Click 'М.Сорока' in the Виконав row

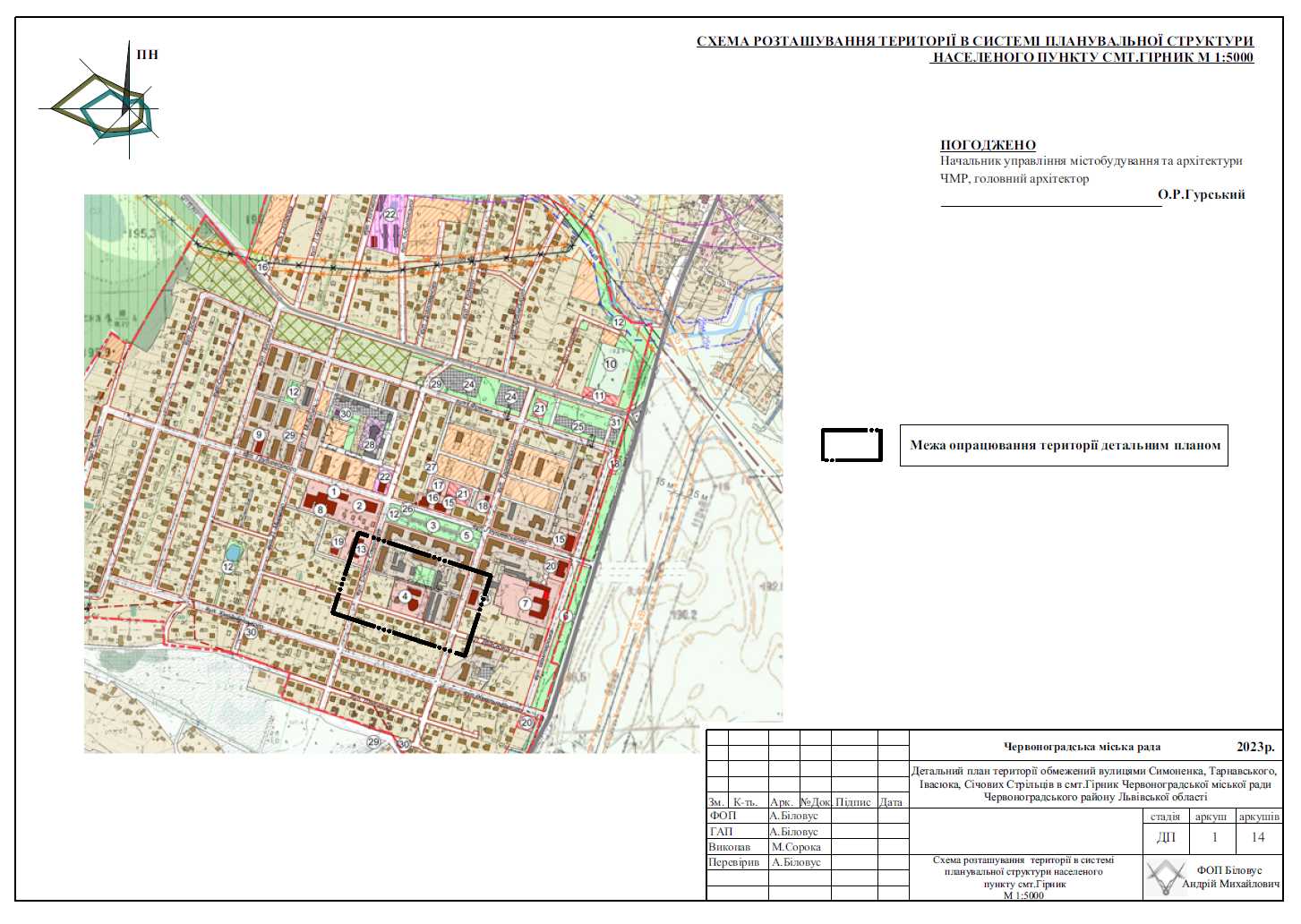click(x=795, y=847)
